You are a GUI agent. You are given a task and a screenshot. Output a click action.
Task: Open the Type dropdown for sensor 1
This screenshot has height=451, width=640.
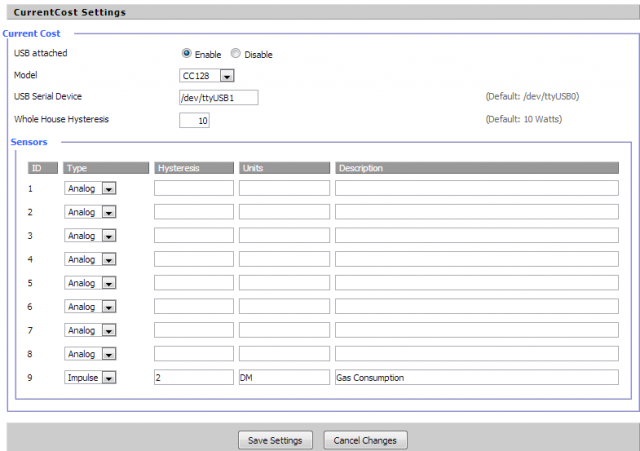(90, 188)
